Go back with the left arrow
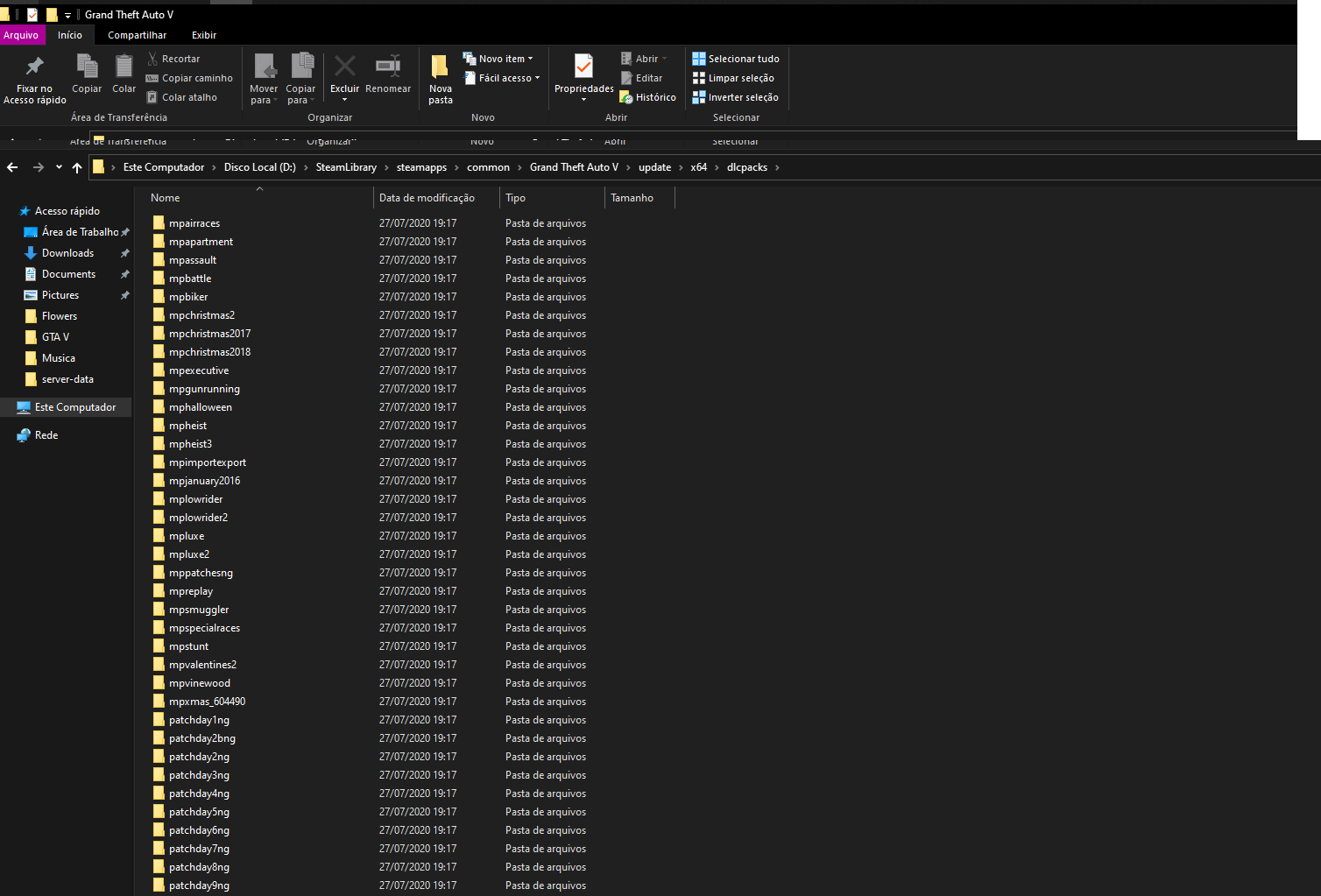1321x896 pixels. (x=12, y=167)
